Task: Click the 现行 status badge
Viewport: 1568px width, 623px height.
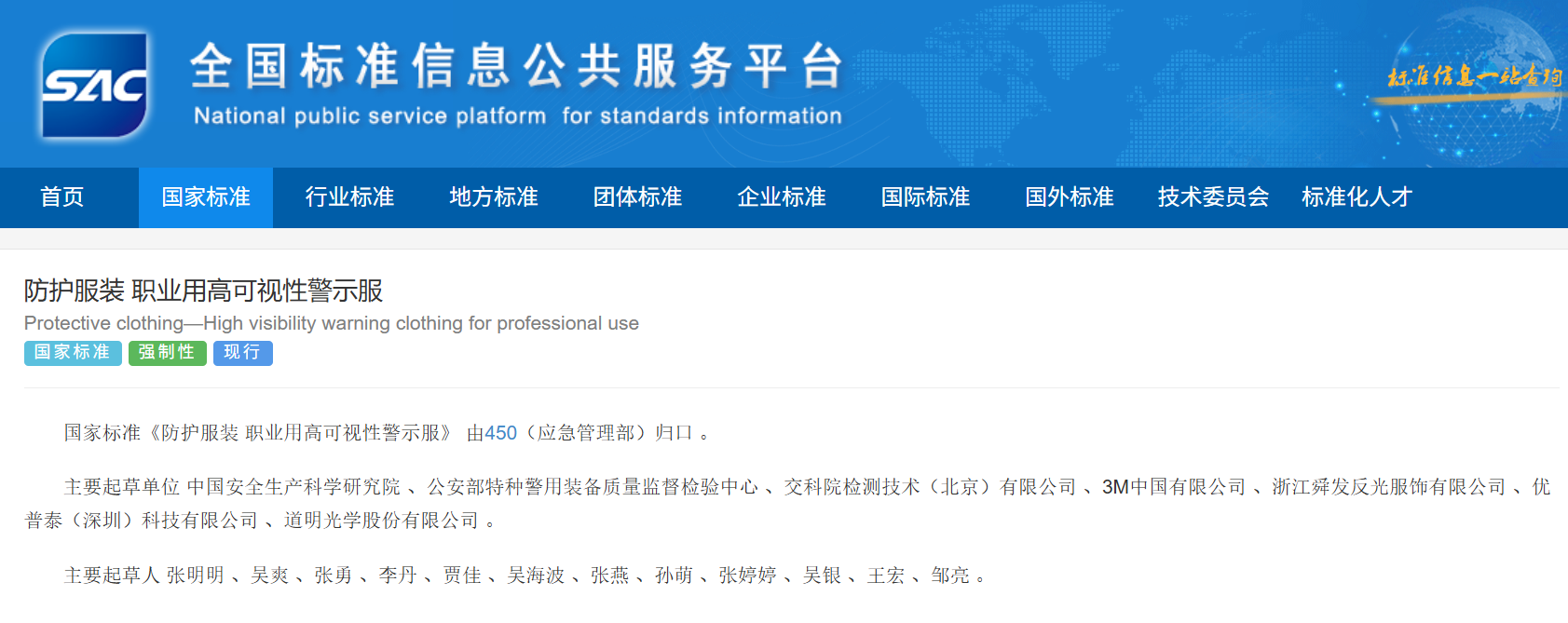Action: click(242, 353)
